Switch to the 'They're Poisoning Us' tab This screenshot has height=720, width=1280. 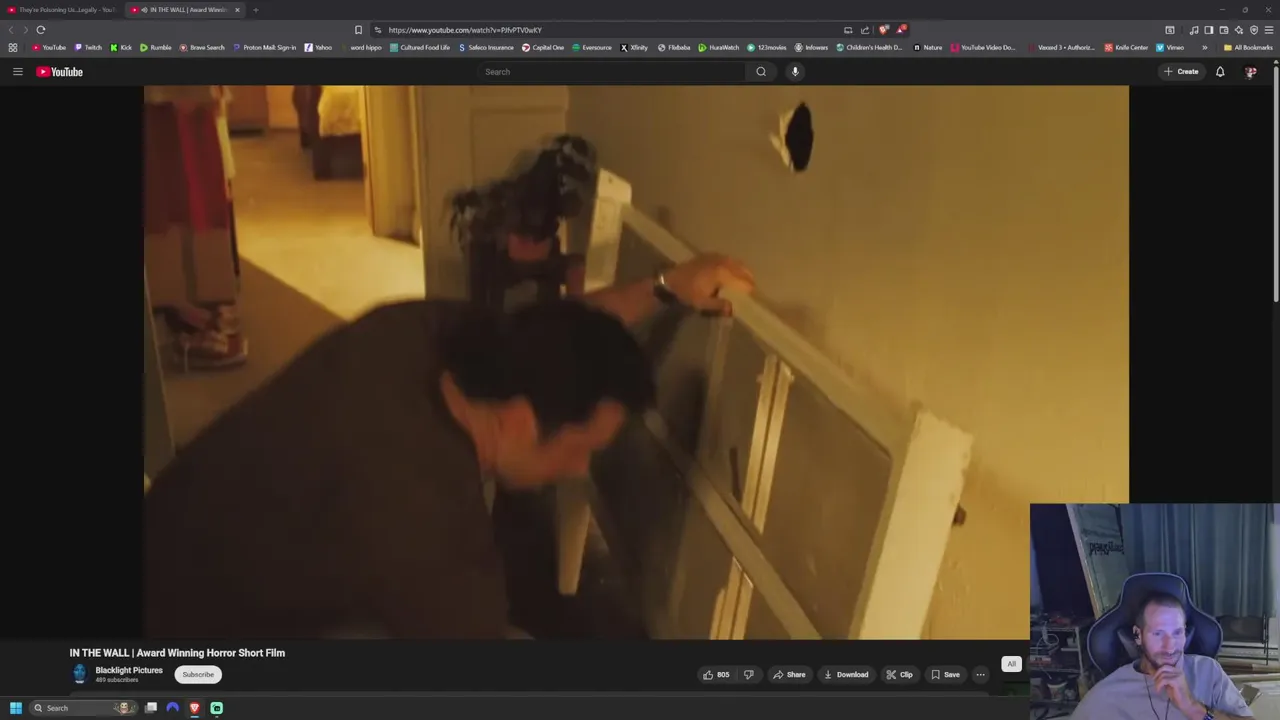click(60, 10)
